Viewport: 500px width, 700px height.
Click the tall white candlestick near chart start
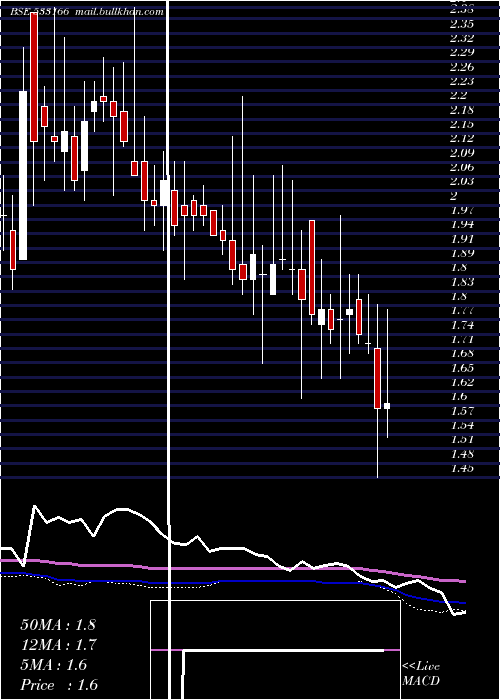[x=23, y=175]
